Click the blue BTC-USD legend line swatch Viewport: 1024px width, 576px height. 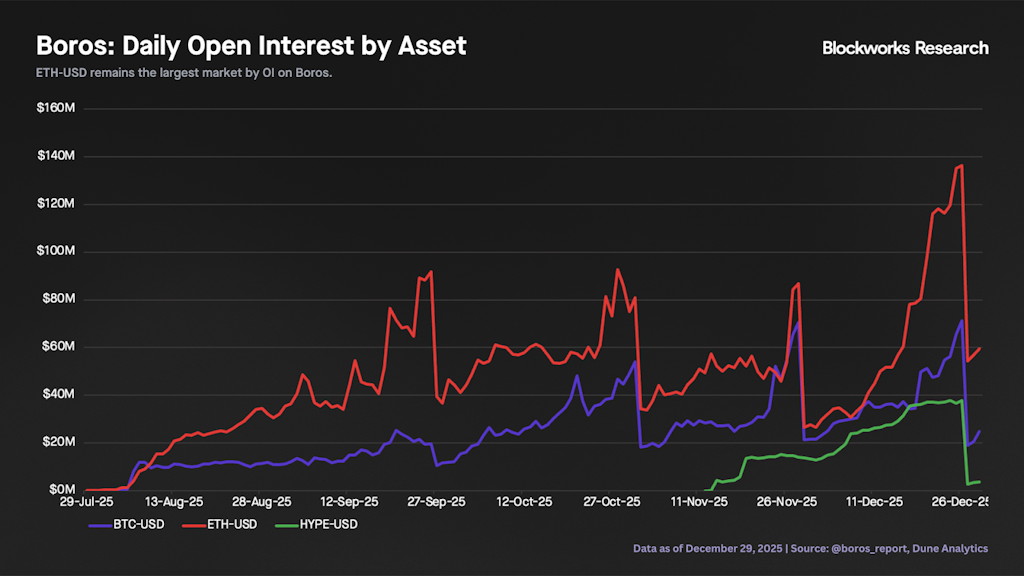99,523
